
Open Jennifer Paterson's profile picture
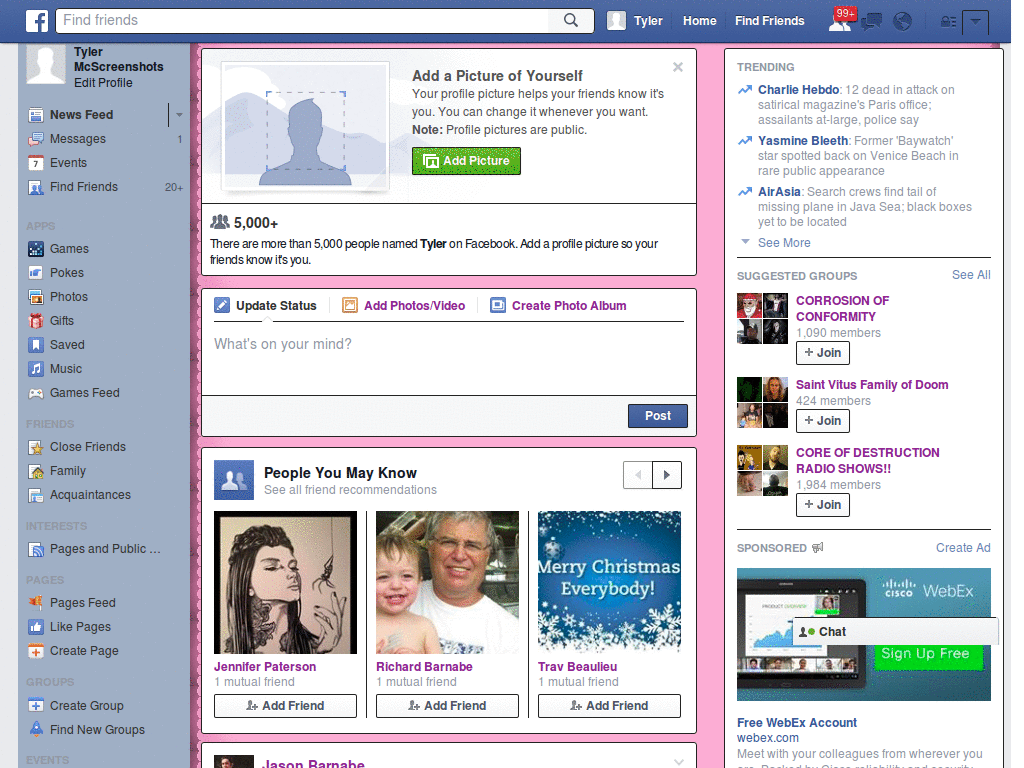click(x=285, y=583)
